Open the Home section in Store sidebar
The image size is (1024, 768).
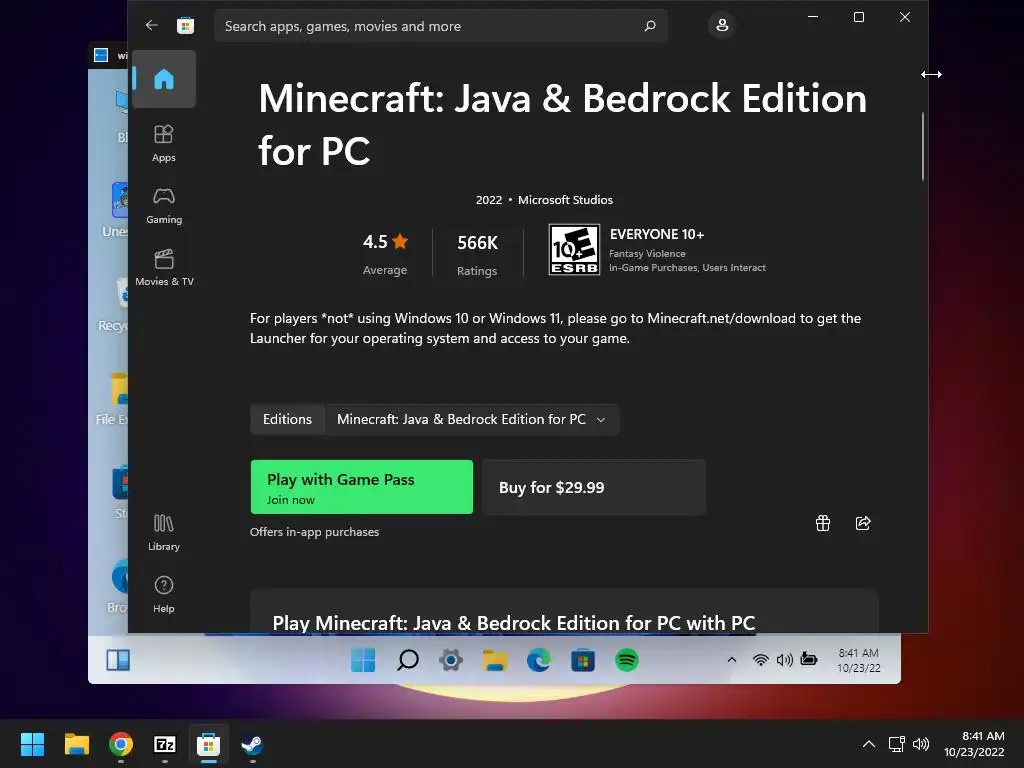164,79
